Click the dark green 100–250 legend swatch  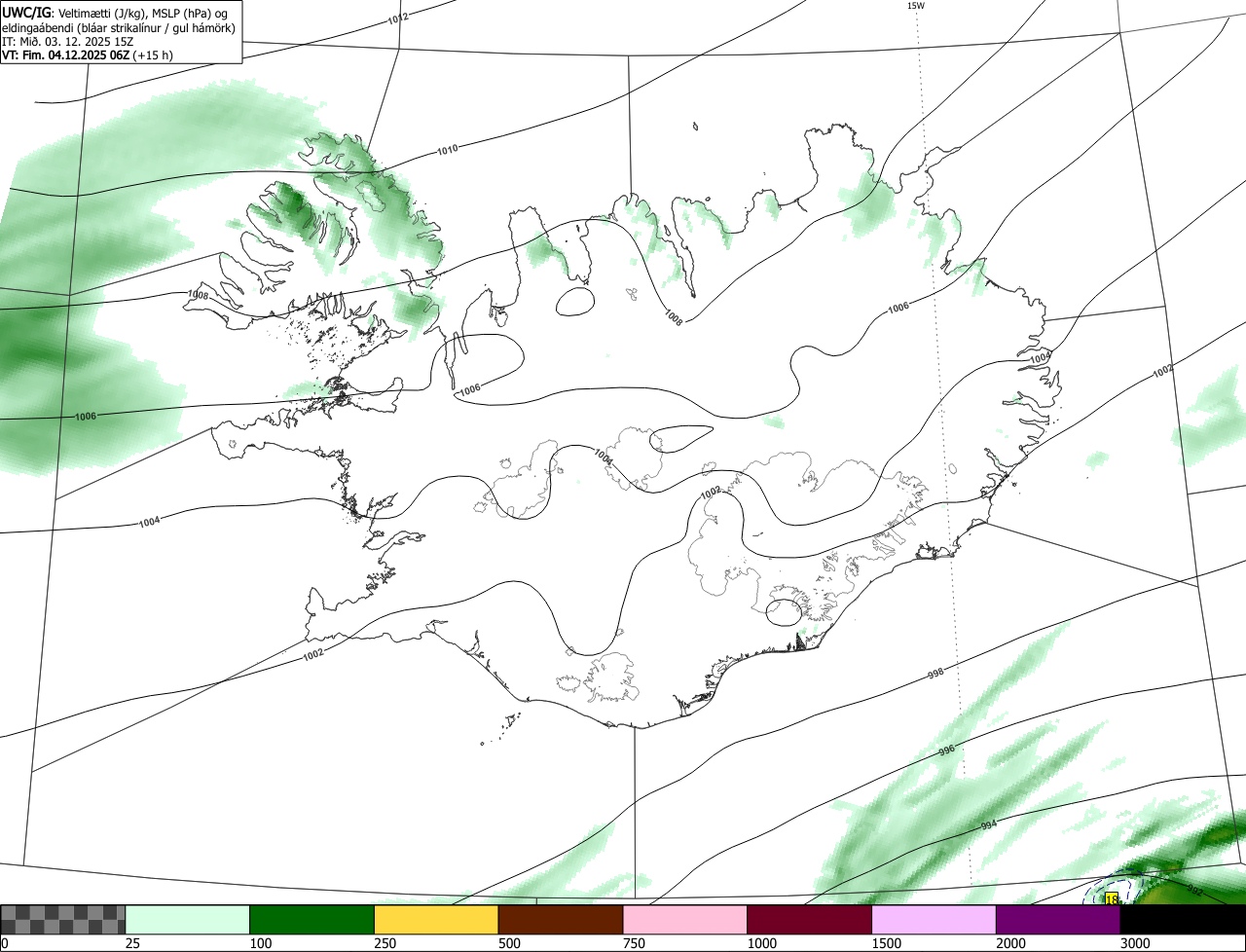pos(312,920)
